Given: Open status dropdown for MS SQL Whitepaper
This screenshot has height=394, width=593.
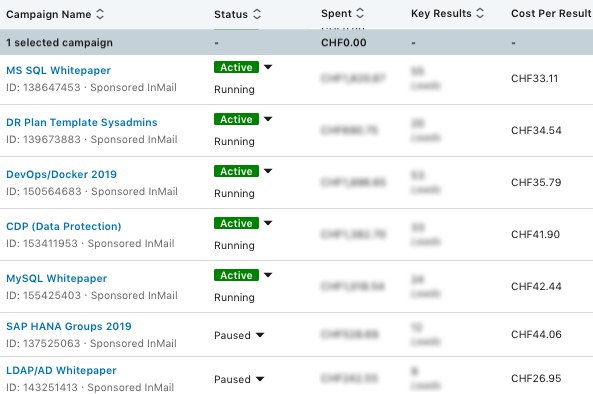Looking at the screenshot, I should pyautogui.click(x=268, y=67).
